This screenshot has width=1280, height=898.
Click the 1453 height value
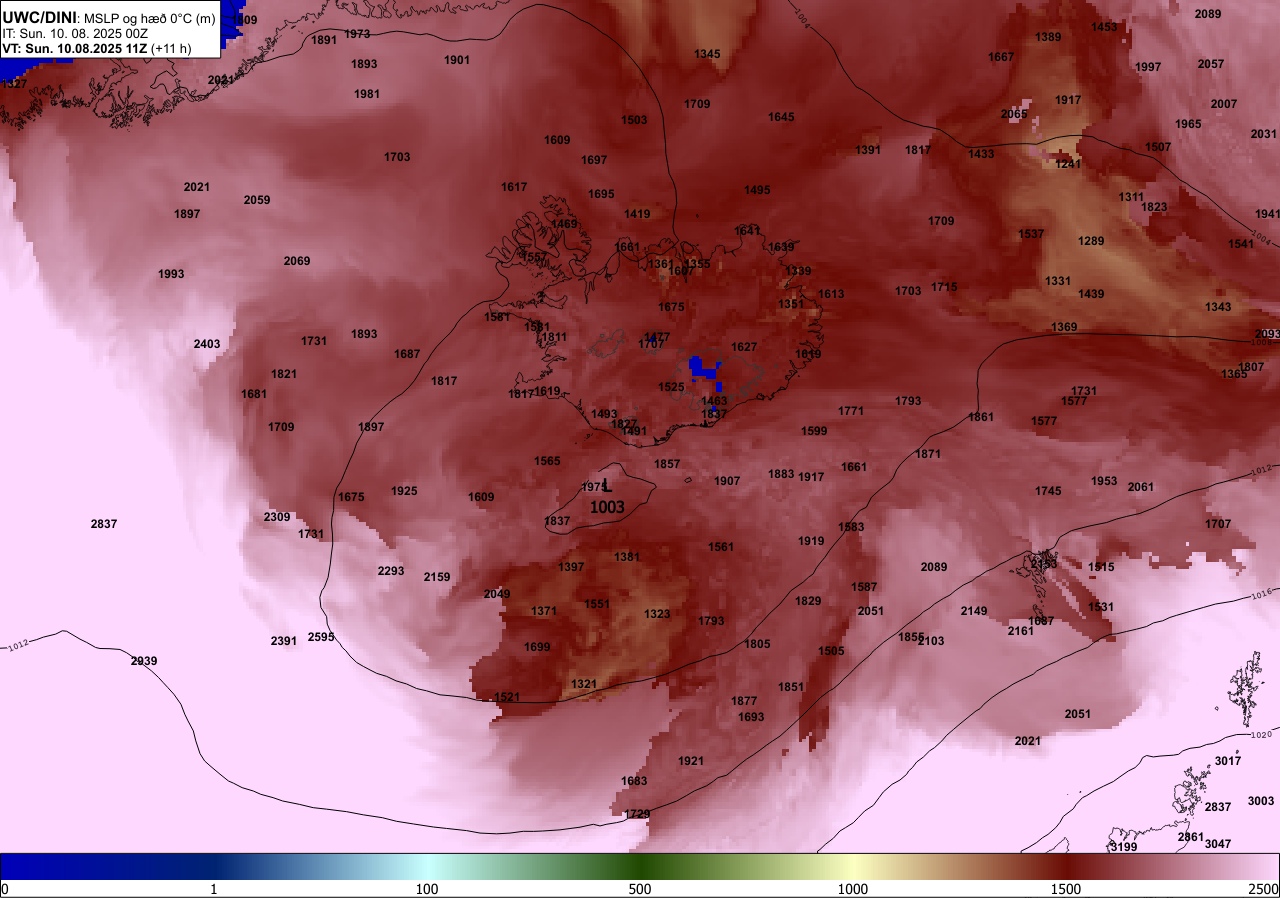click(x=1104, y=27)
